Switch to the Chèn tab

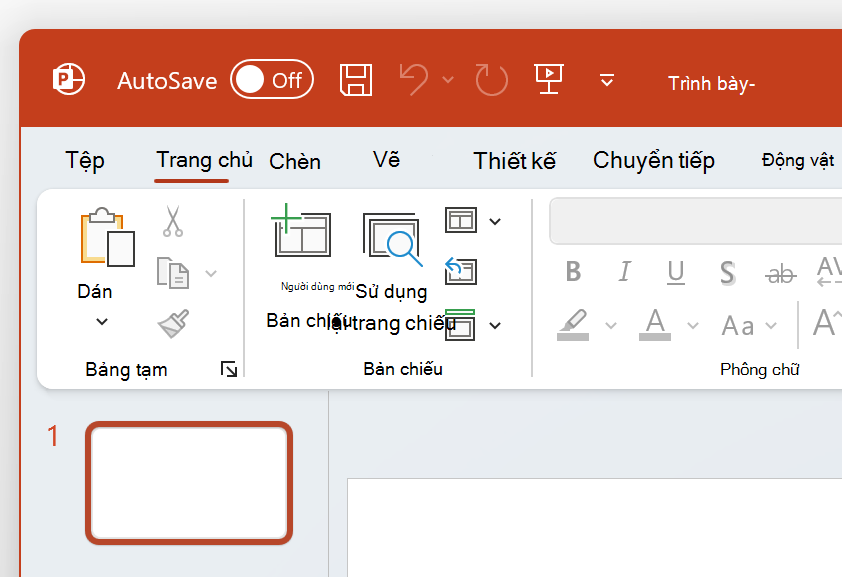pyautogui.click(x=295, y=162)
